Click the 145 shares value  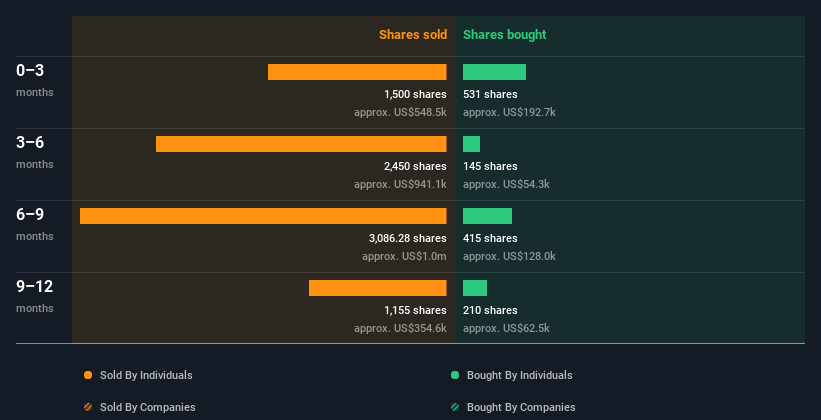490,166
